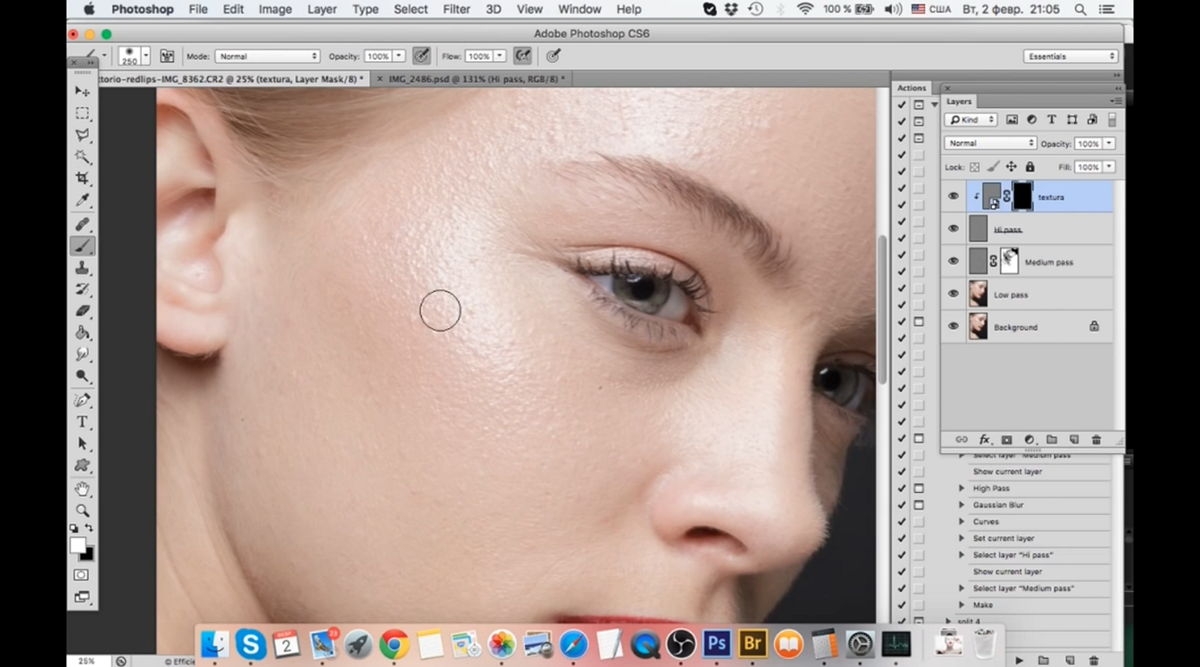1200x667 pixels.
Task: Expand the High Pass action step
Action: (962, 488)
